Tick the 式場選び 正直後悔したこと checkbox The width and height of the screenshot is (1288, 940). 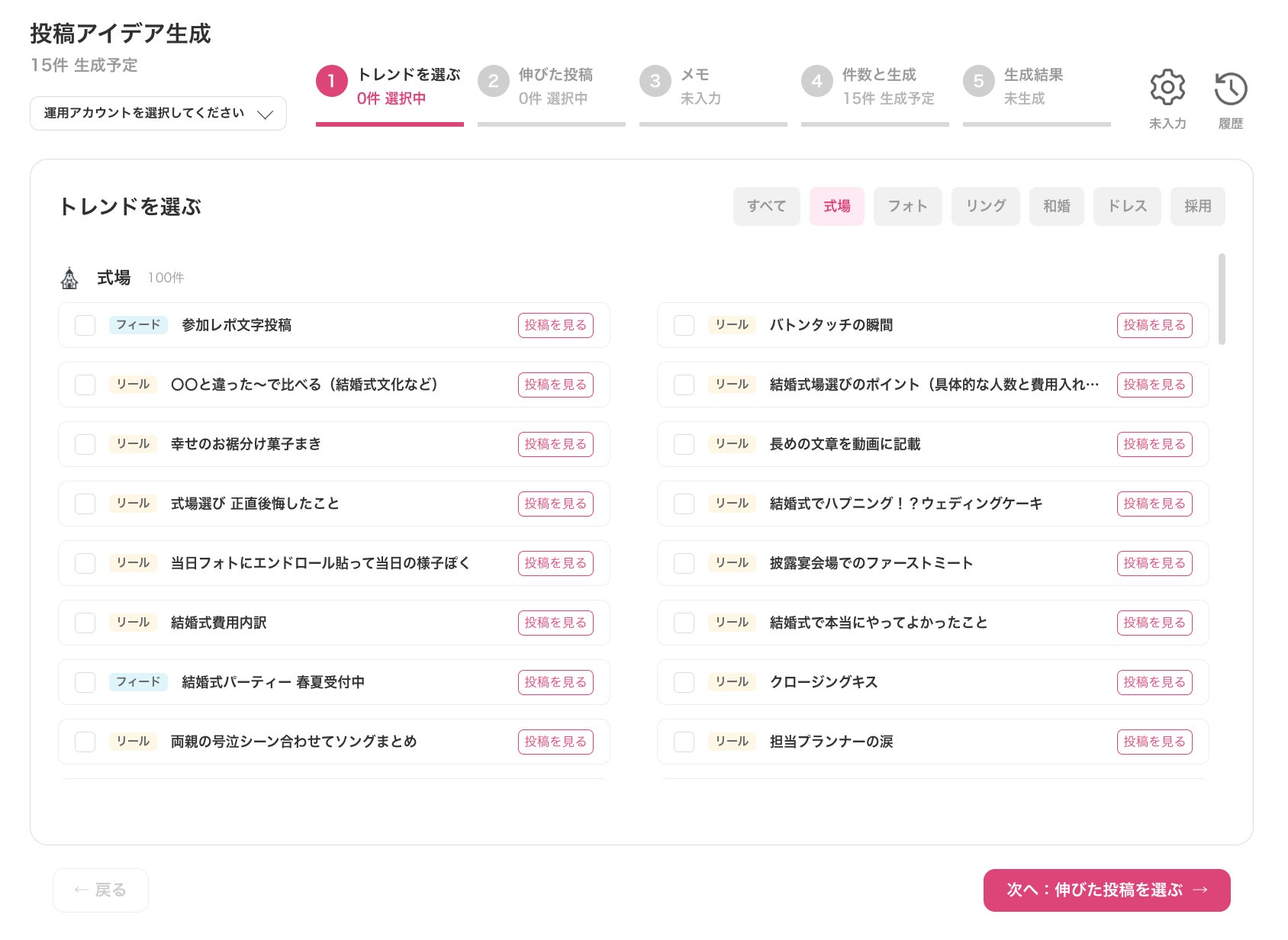[x=85, y=504]
